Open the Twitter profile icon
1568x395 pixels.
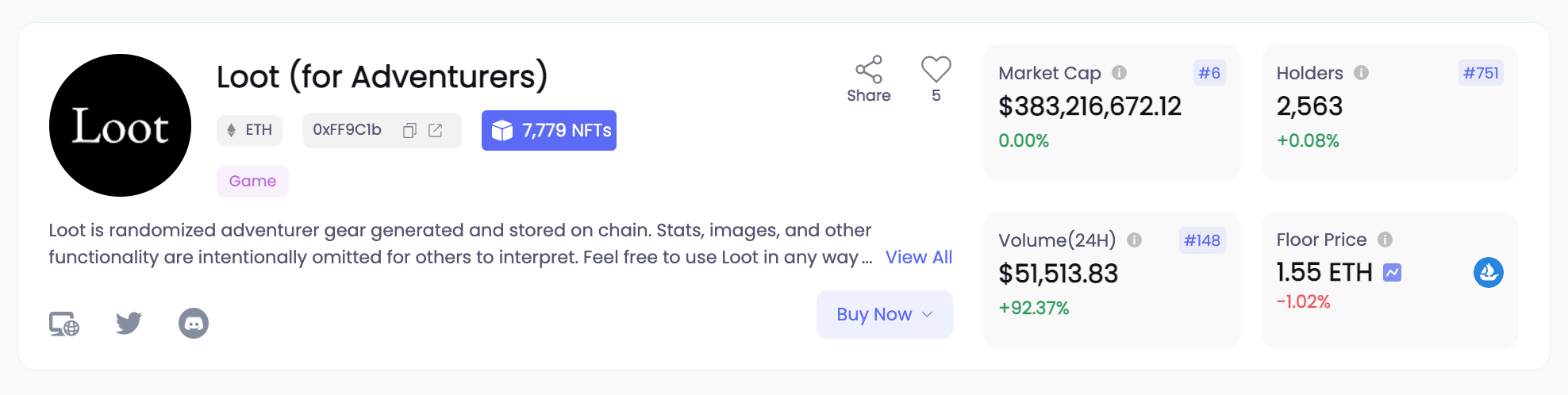coord(129,323)
